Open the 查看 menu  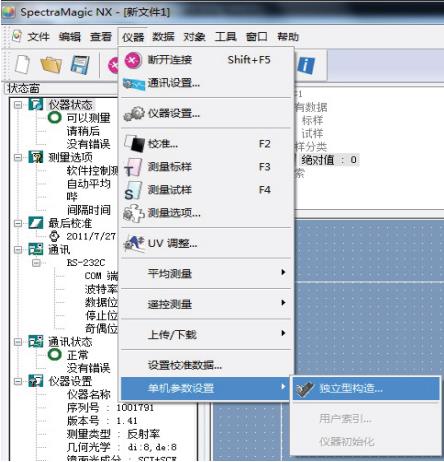click(x=101, y=37)
